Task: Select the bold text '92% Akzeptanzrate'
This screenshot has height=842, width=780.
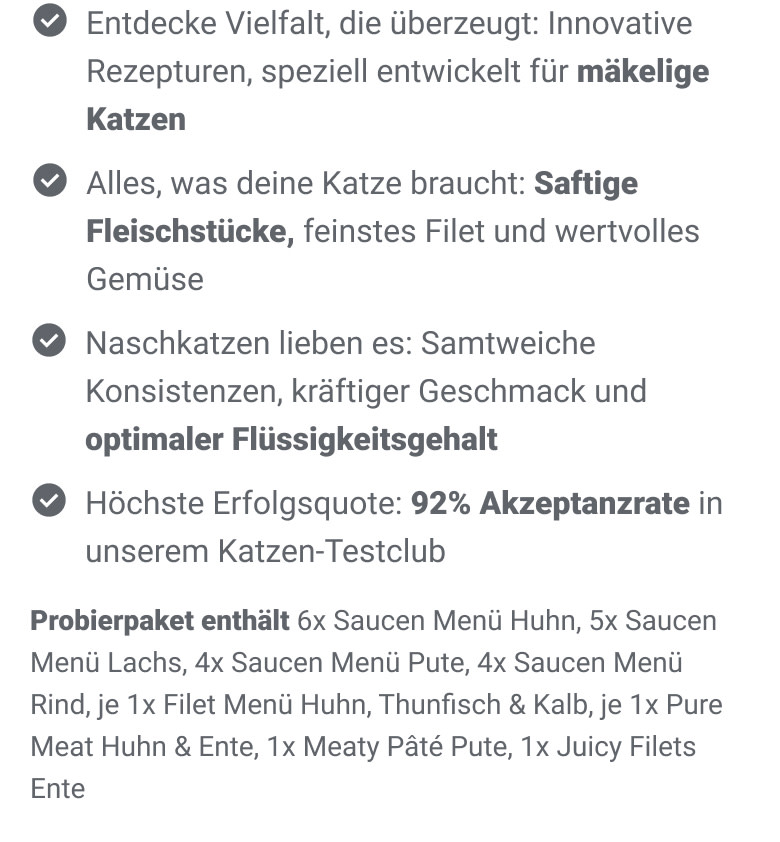Action: pyautogui.click(x=550, y=504)
